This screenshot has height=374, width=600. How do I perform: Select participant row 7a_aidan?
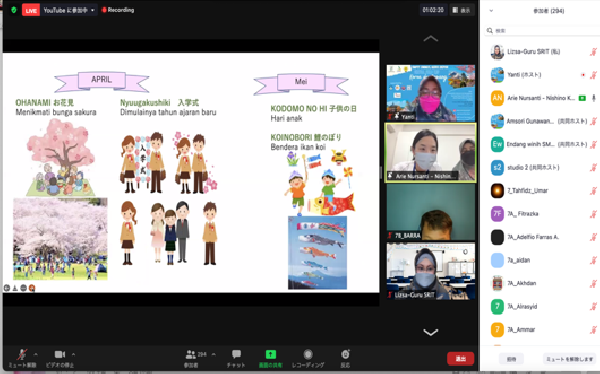click(x=542, y=260)
